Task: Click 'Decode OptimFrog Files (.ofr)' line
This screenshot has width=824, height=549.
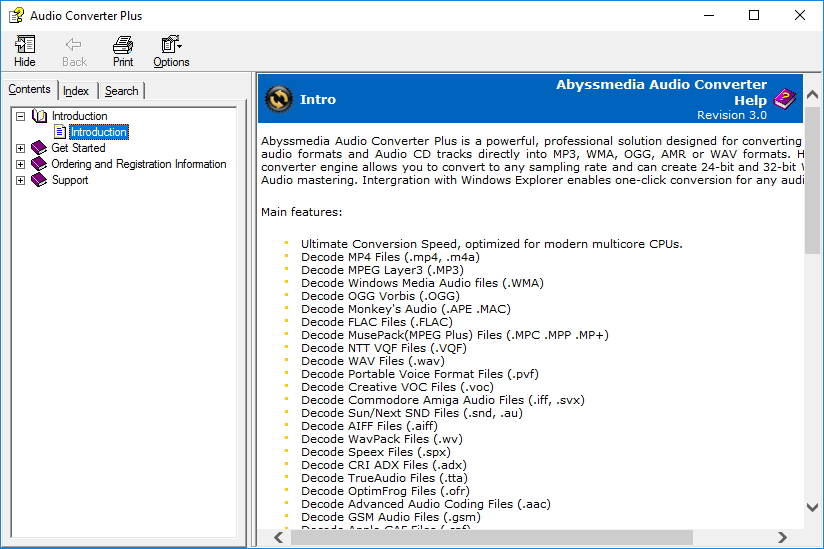Action: click(x=385, y=491)
